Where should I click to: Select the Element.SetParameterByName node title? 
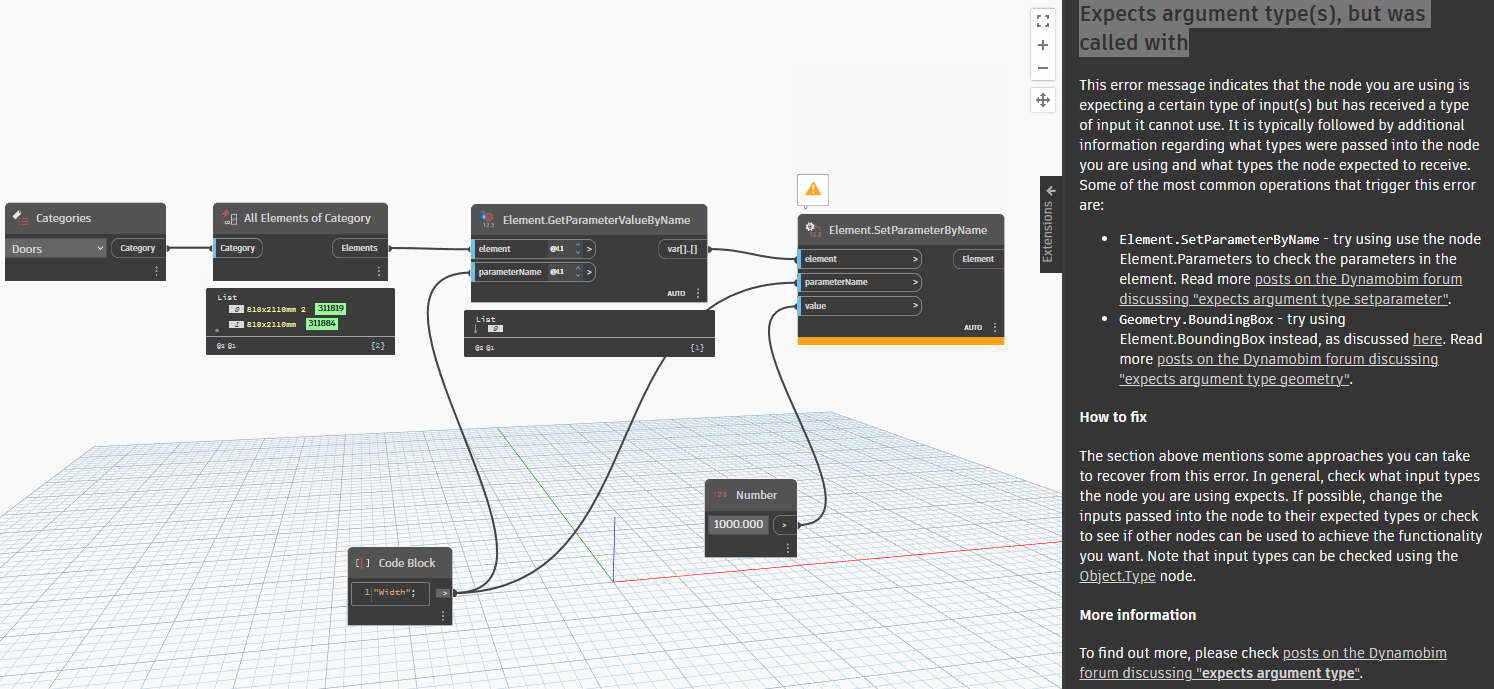tap(908, 230)
